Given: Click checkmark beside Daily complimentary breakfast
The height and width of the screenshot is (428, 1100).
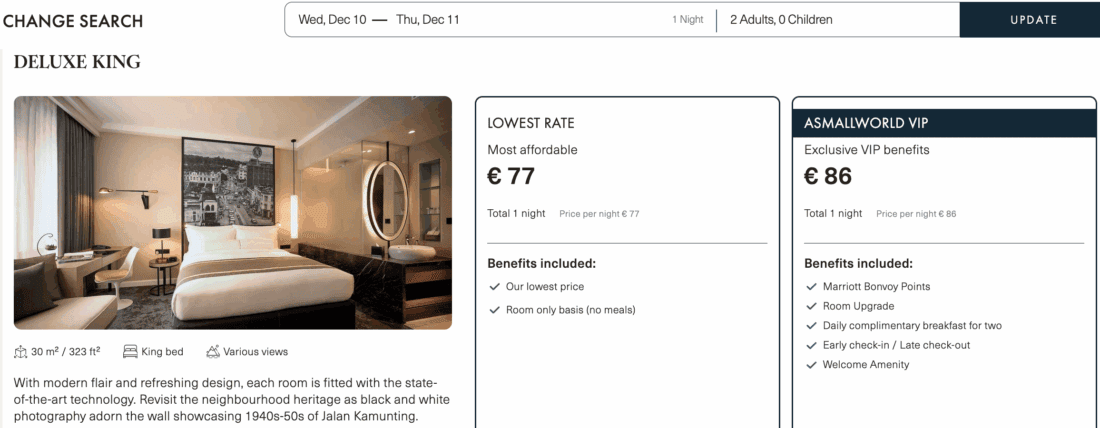Looking at the screenshot, I should tap(811, 326).
